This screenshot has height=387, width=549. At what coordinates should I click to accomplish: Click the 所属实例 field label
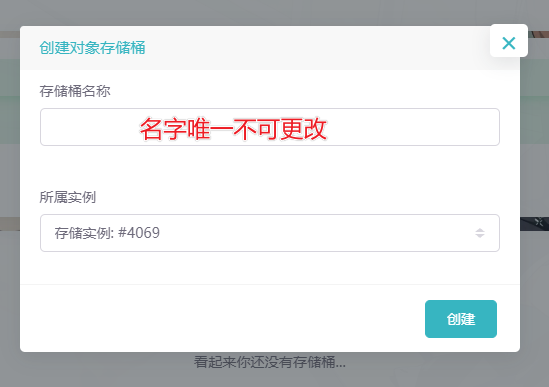coord(68,197)
